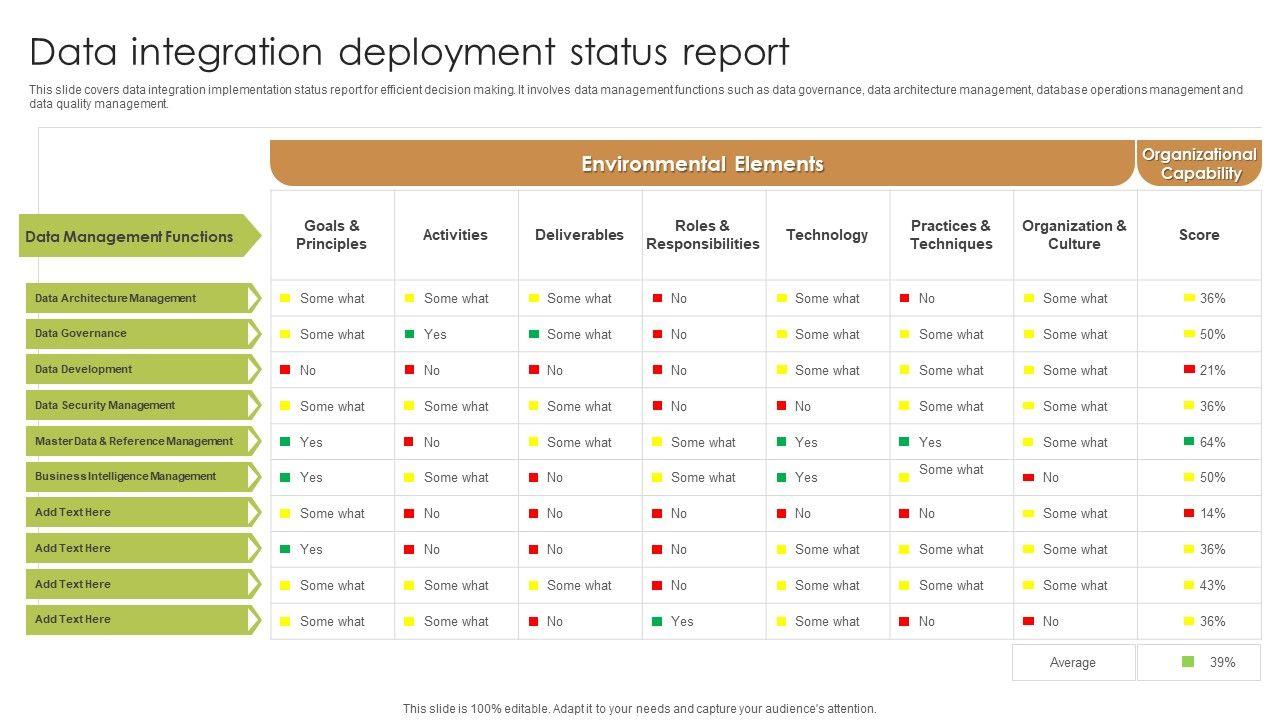Click the Roles & Responsibilities column header
Image resolution: width=1280 pixels, height=720 pixels.
[702, 235]
